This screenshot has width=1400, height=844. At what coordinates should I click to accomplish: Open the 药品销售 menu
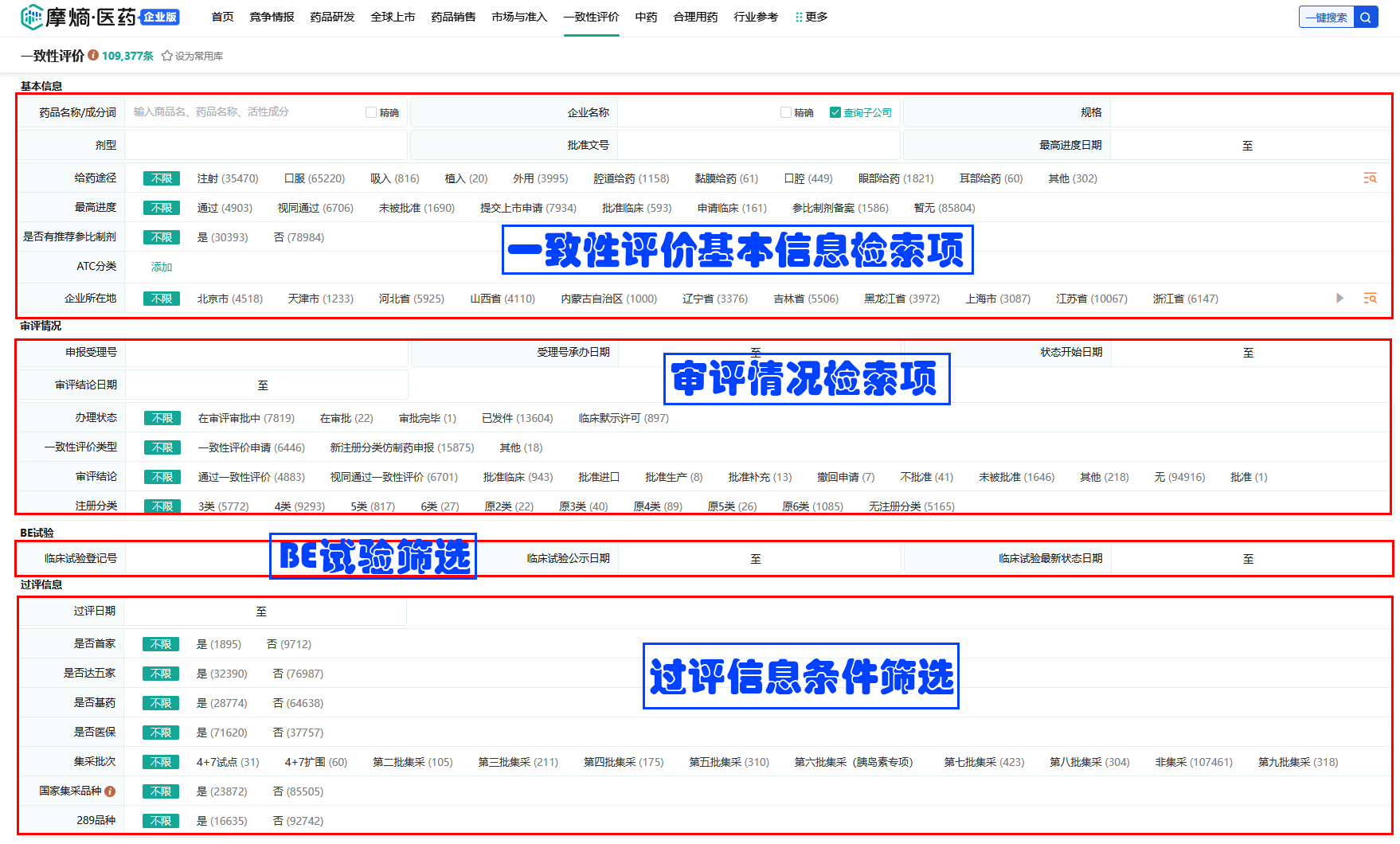pos(453,17)
